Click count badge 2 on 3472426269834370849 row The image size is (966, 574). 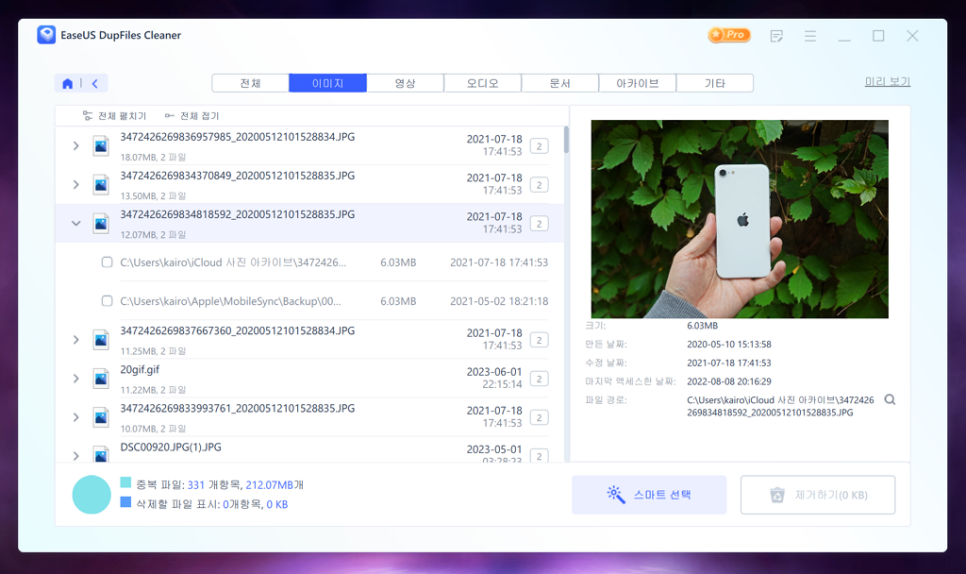pos(539,185)
